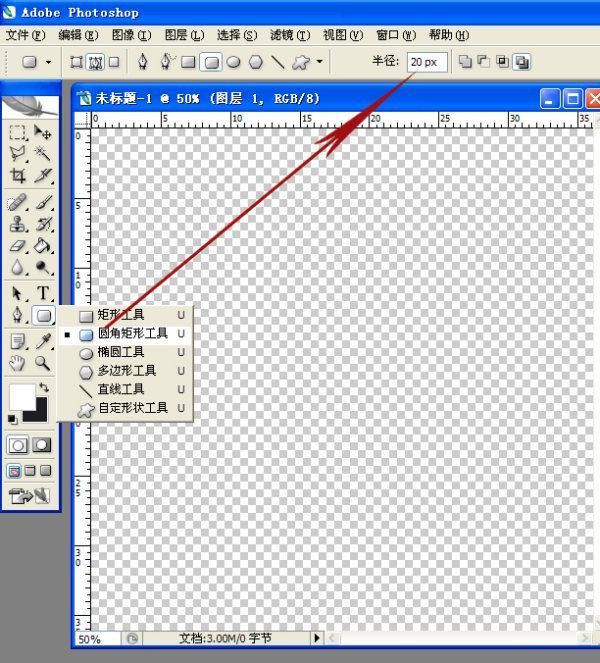Choose 多边形工具 from the flyout
The width and height of the screenshot is (600, 663).
pos(125,371)
